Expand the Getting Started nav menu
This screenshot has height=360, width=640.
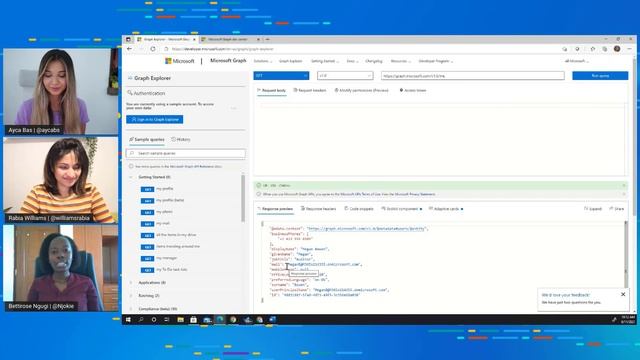(x=324, y=61)
